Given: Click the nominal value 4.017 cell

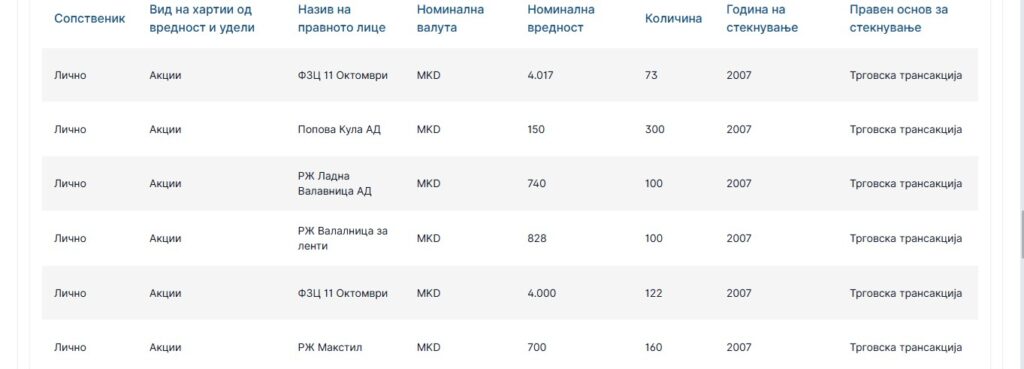Looking at the screenshot, I should tap(540, 75).
